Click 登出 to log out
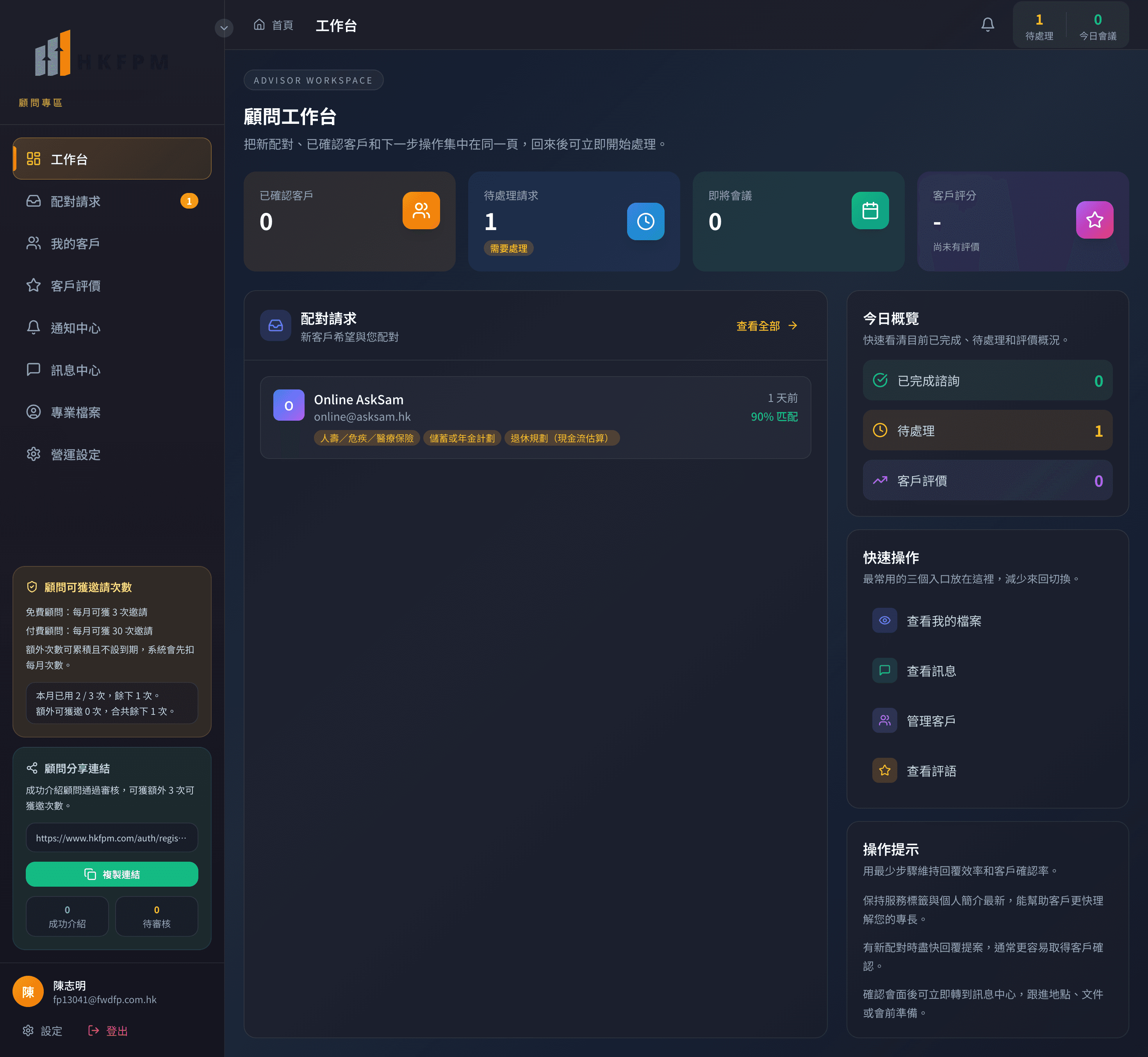Screen dimensions: 1148x1057 click(x=108, y=1031)
